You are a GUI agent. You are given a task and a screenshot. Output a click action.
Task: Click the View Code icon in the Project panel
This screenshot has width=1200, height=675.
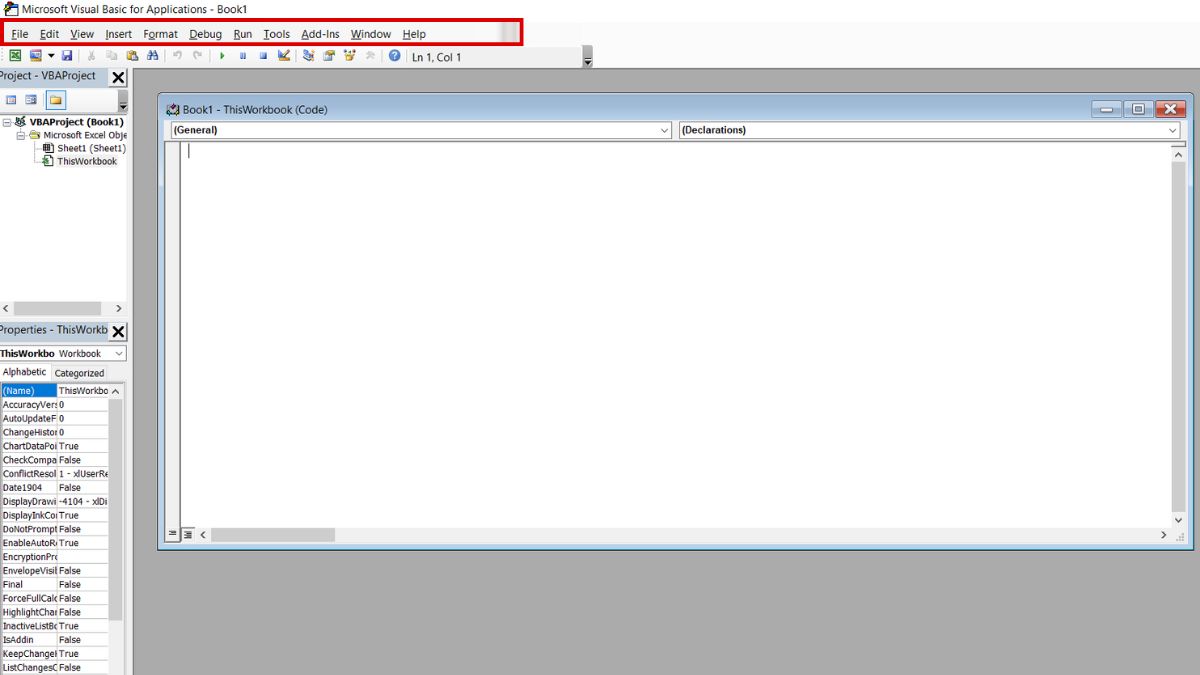pos(12,100)
